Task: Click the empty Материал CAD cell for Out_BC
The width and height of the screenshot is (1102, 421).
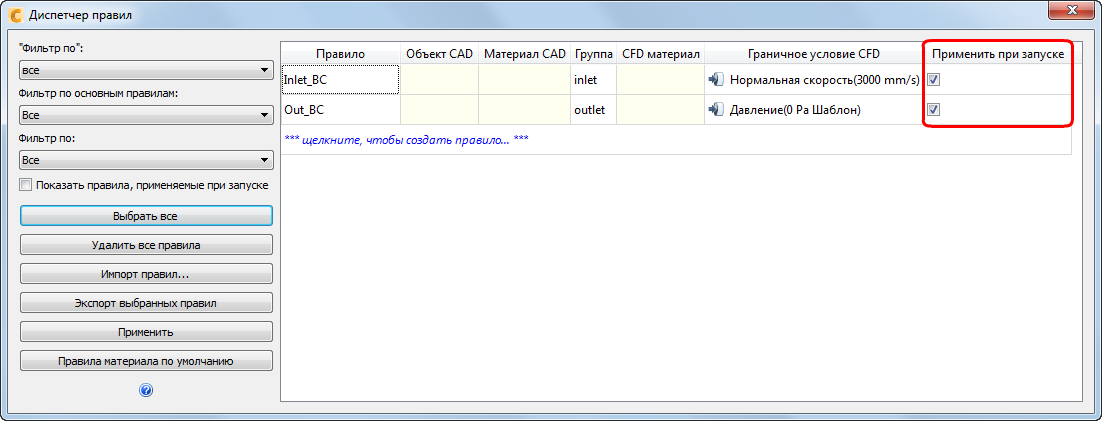Action: click(x=525, y=110)
